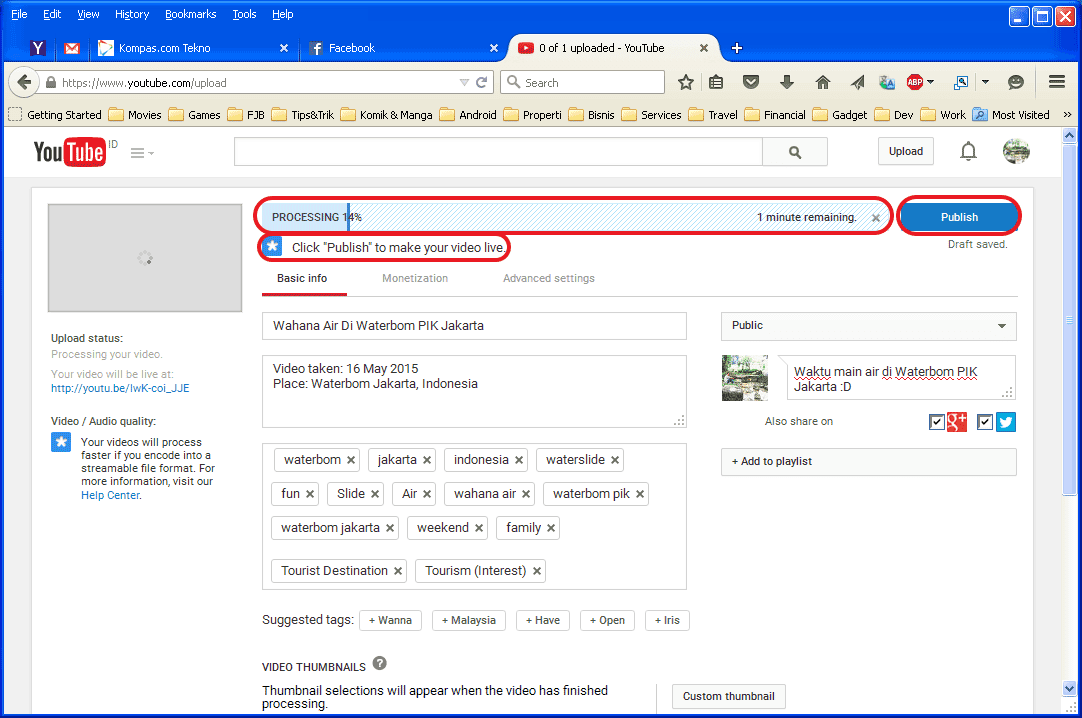Open YouTube notifications bell

click(968, 151)
